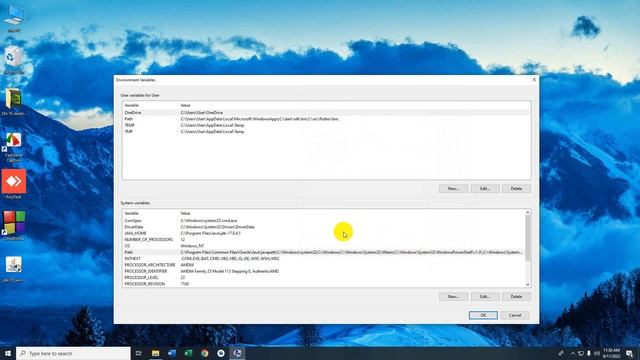
Task: Select the NUMBER_OF_PROCESSORS system variable
Action: pyautogui.click(x=324, y=240)
